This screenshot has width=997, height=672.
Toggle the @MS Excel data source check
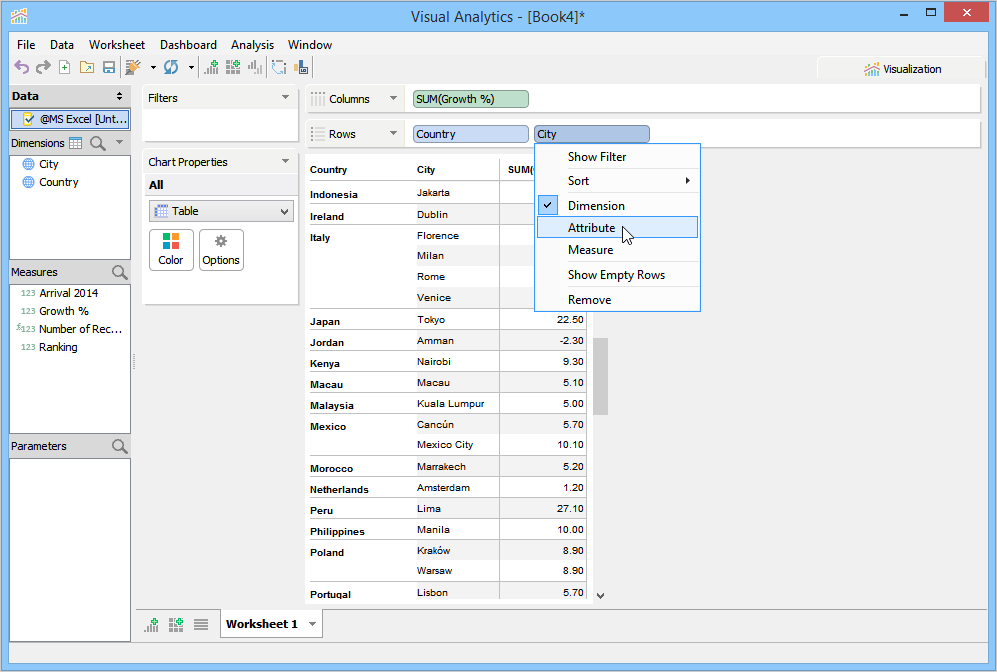[x=28, y=119]
